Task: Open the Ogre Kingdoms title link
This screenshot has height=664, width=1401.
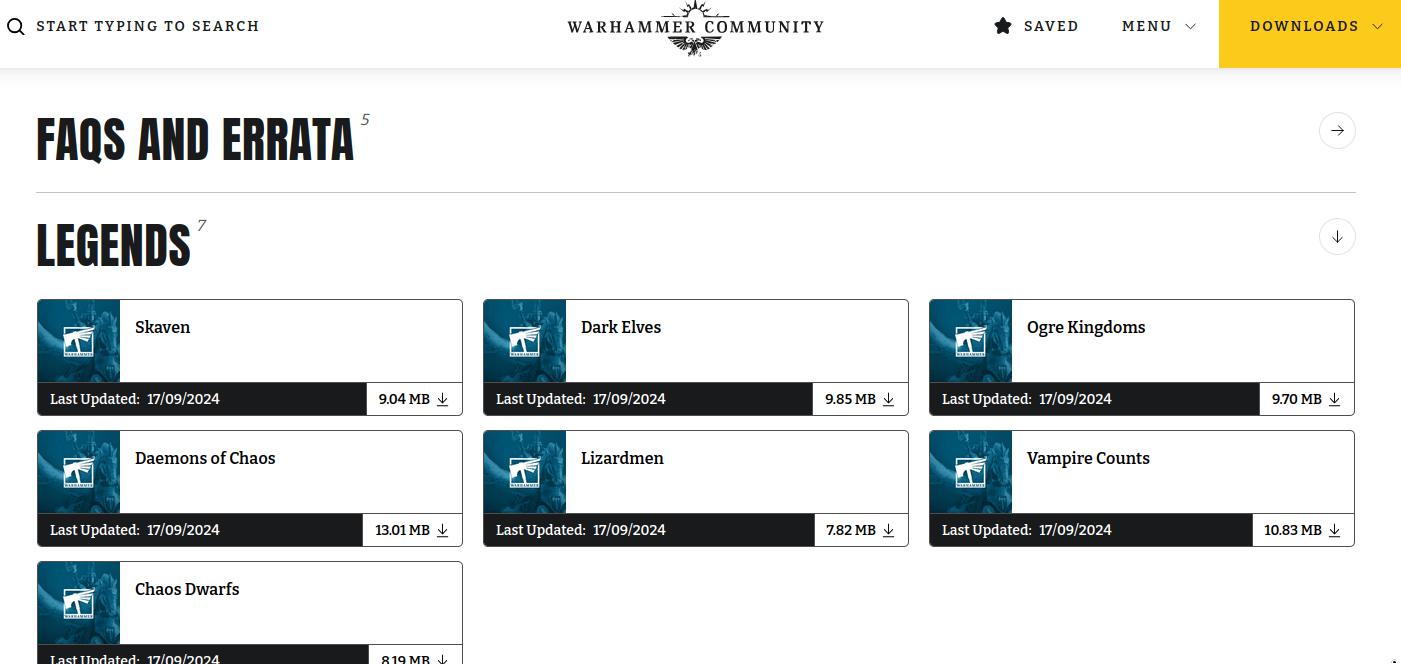Action: 1086,328
